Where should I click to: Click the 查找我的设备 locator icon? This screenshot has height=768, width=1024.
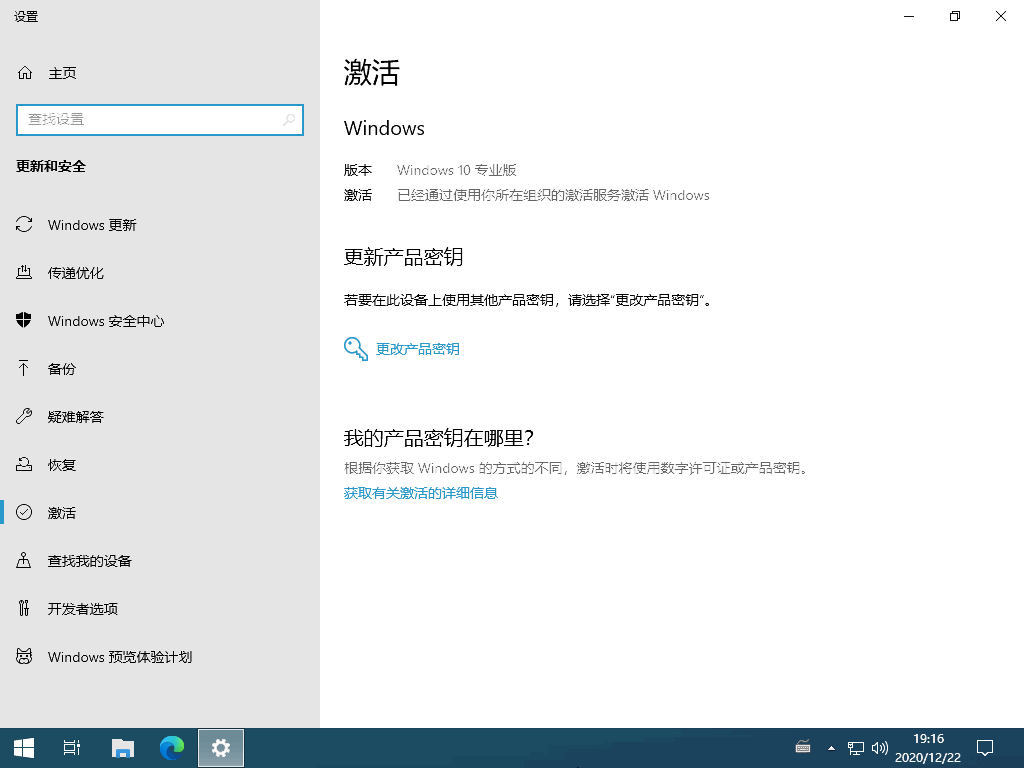24,560
